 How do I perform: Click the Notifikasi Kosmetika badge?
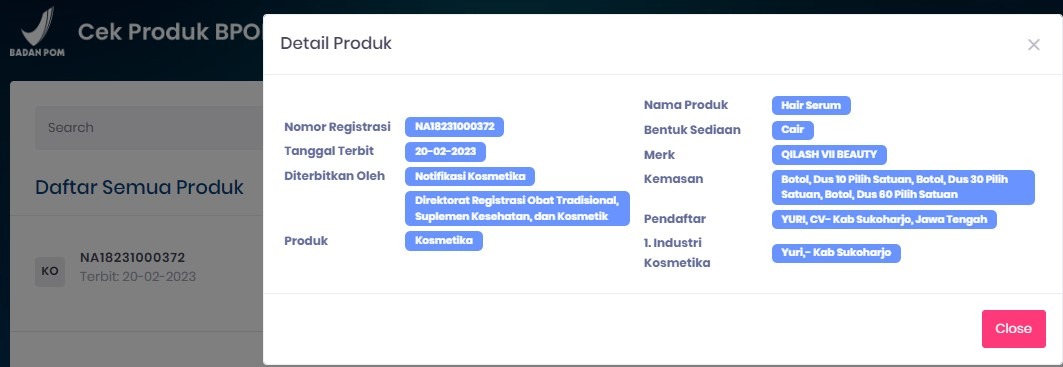[470, 176]
